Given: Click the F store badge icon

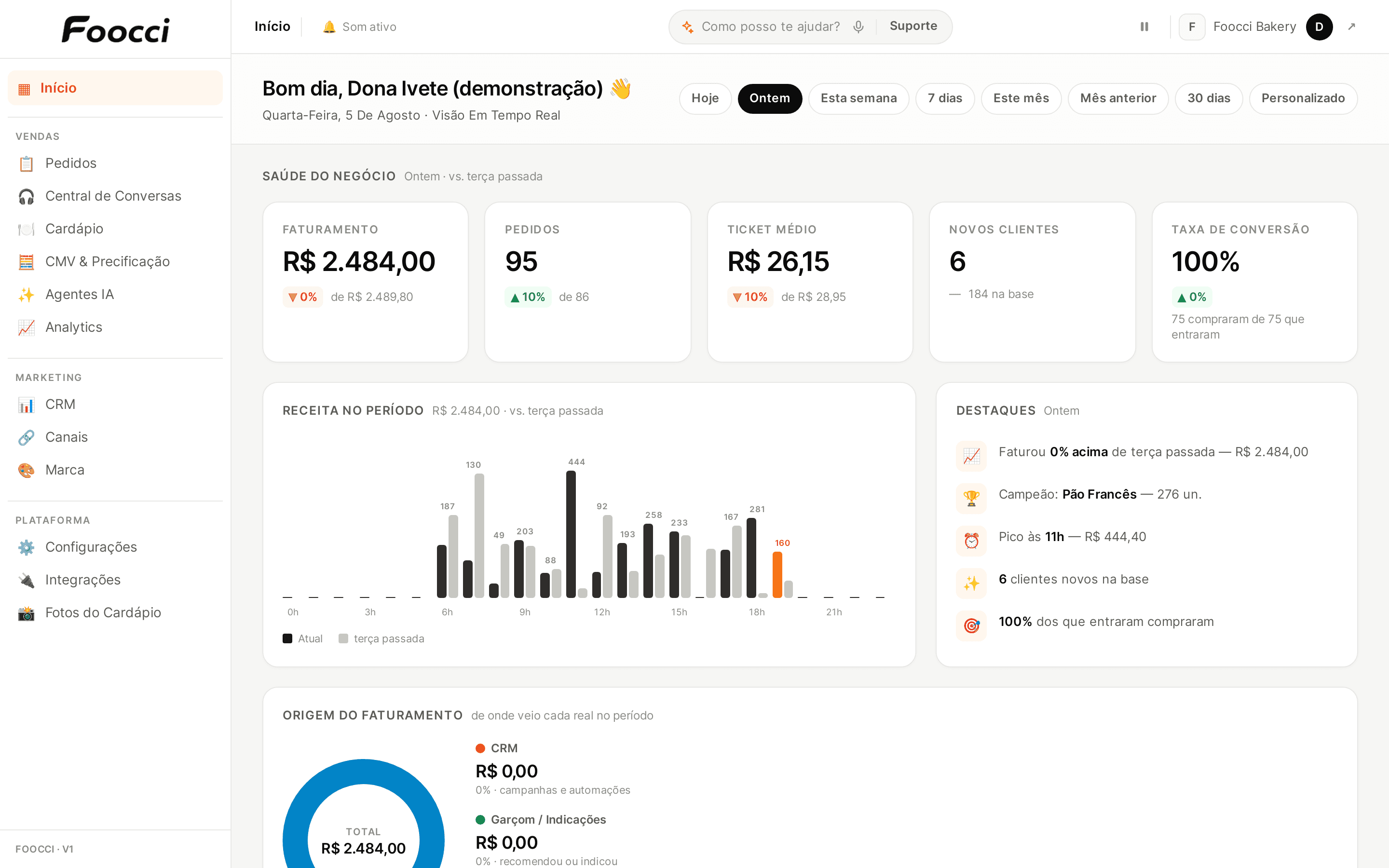Looking at the screenshot, I should 1192,27.
